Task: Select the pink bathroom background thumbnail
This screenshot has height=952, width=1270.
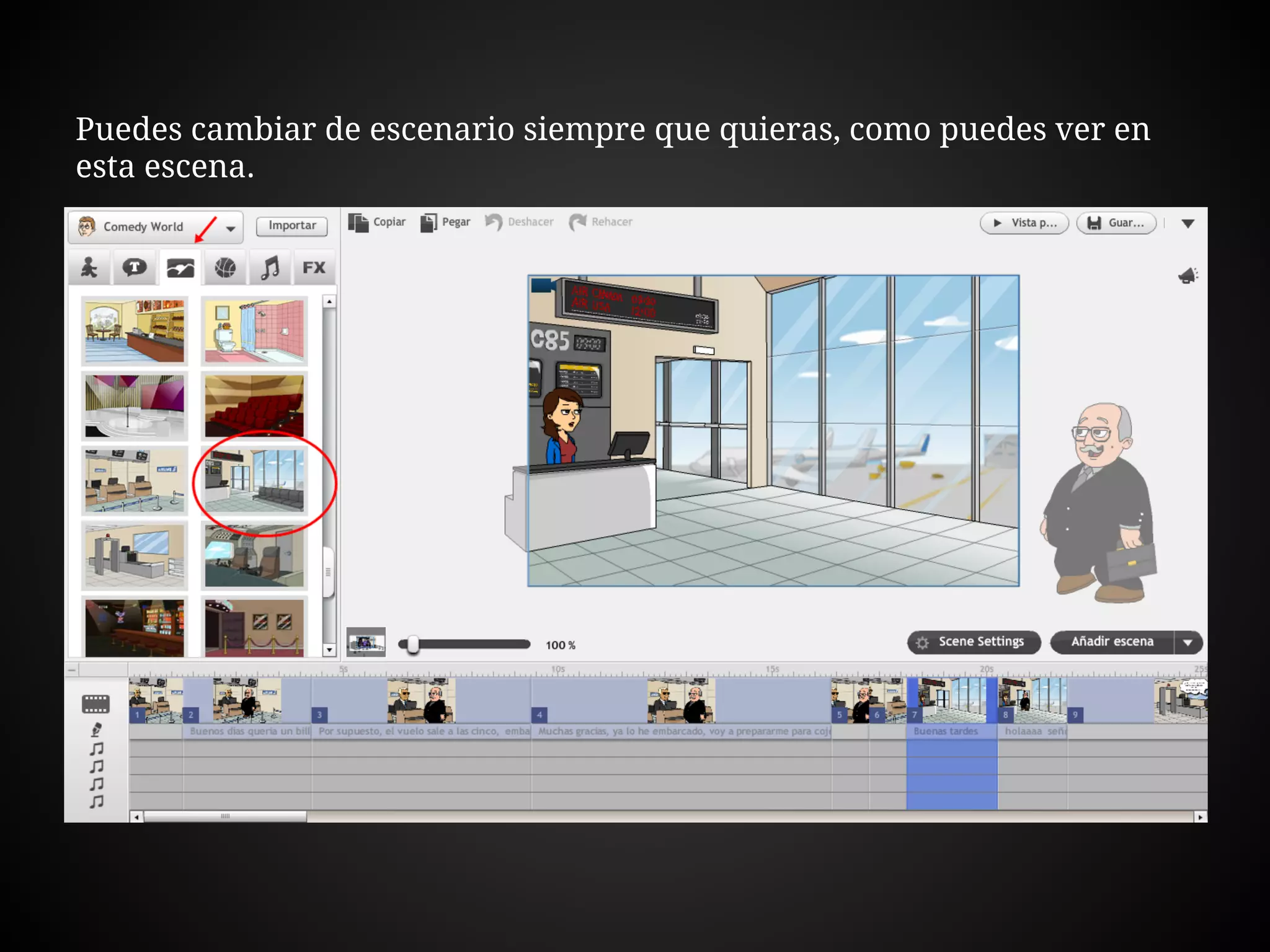Action: point(254,331)
